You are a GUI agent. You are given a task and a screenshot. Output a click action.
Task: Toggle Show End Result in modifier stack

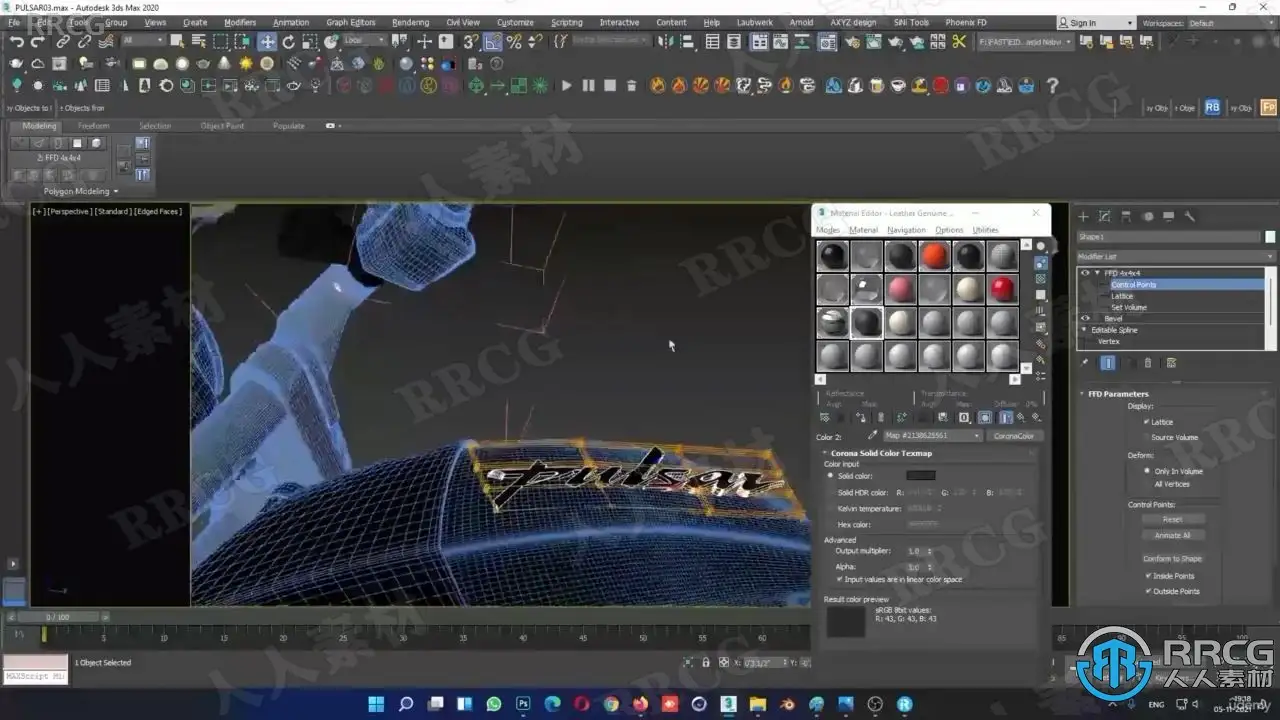click(x=1108, y=363)
